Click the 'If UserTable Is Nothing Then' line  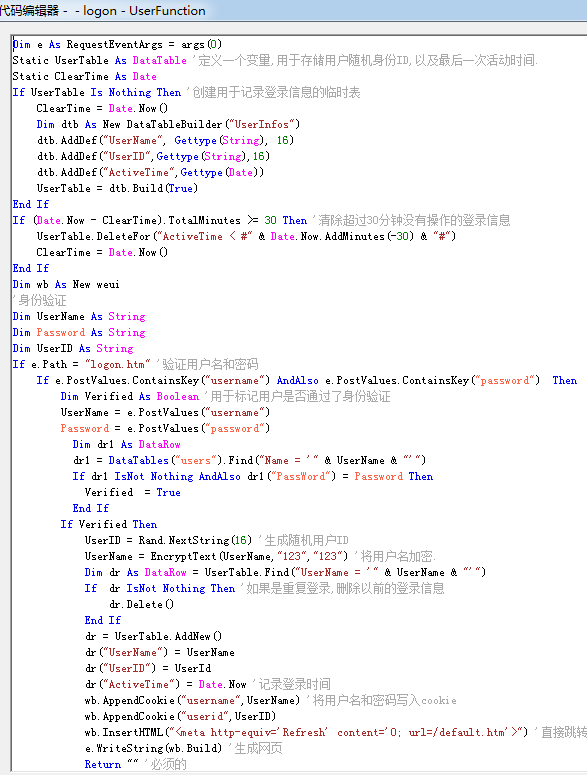pyautogui.click(x=186, y=92)
